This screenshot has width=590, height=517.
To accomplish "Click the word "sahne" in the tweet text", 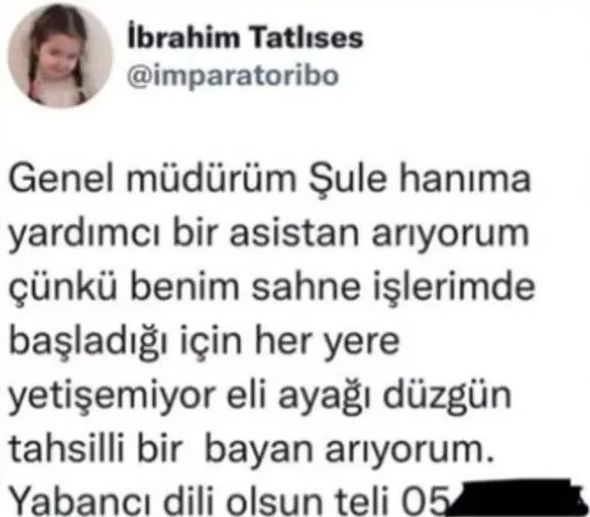I will (x=306, y=287).
